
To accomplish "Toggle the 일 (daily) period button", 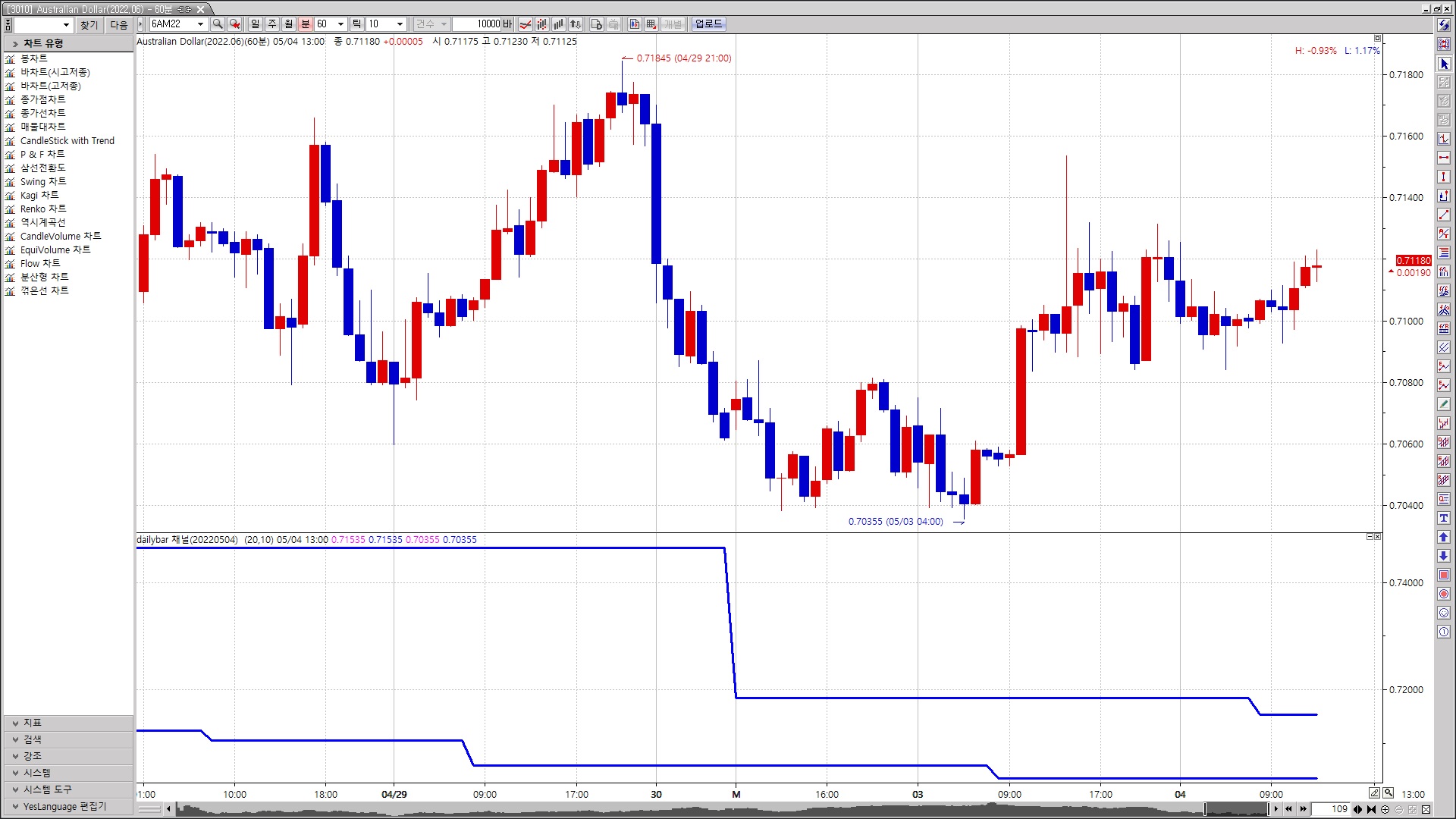I will (255, 24).
